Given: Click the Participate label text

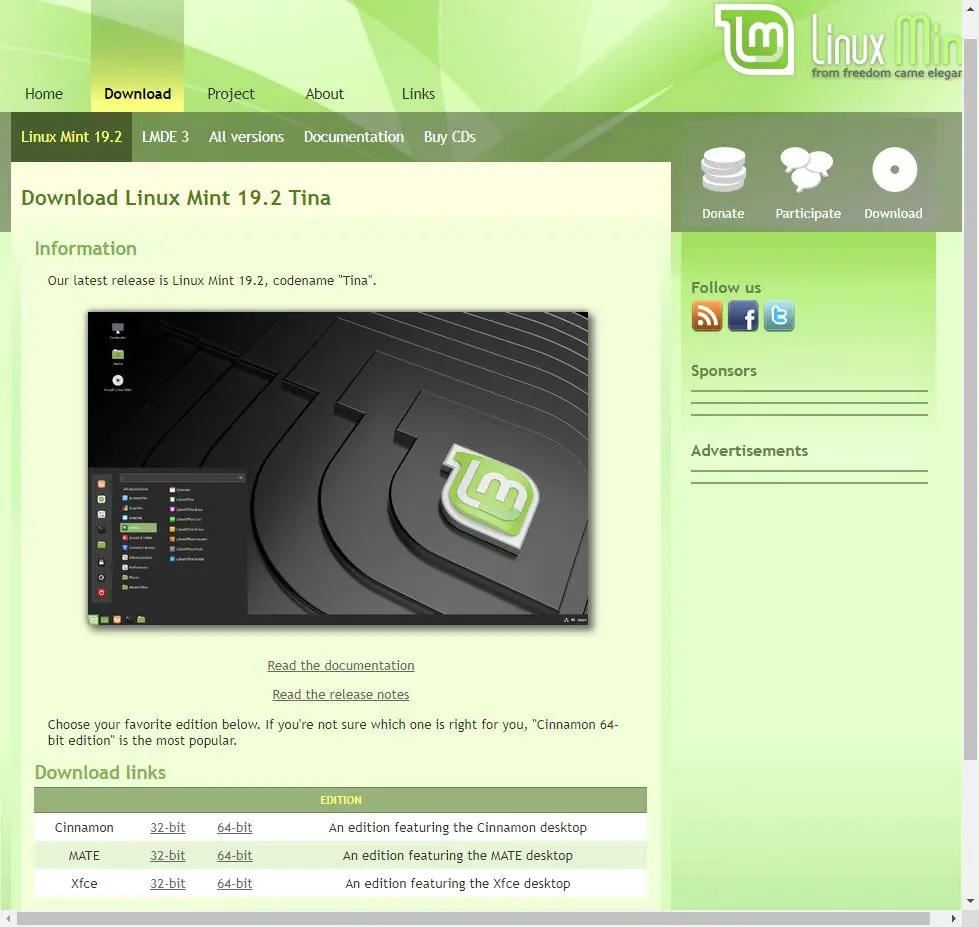Looking at the screenshot, I should coord(808,213).
